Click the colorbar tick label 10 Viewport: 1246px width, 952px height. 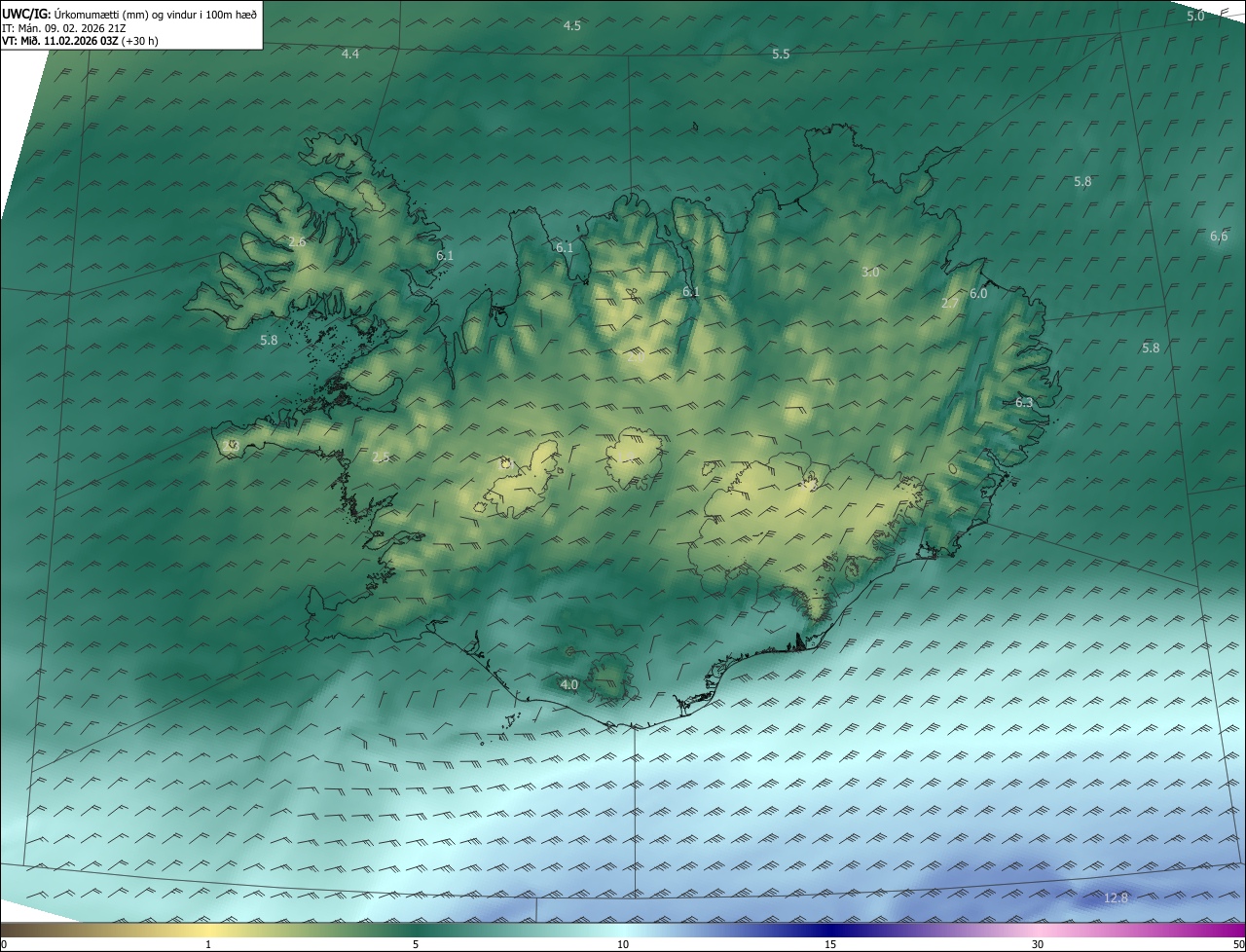tap(623, 944)
